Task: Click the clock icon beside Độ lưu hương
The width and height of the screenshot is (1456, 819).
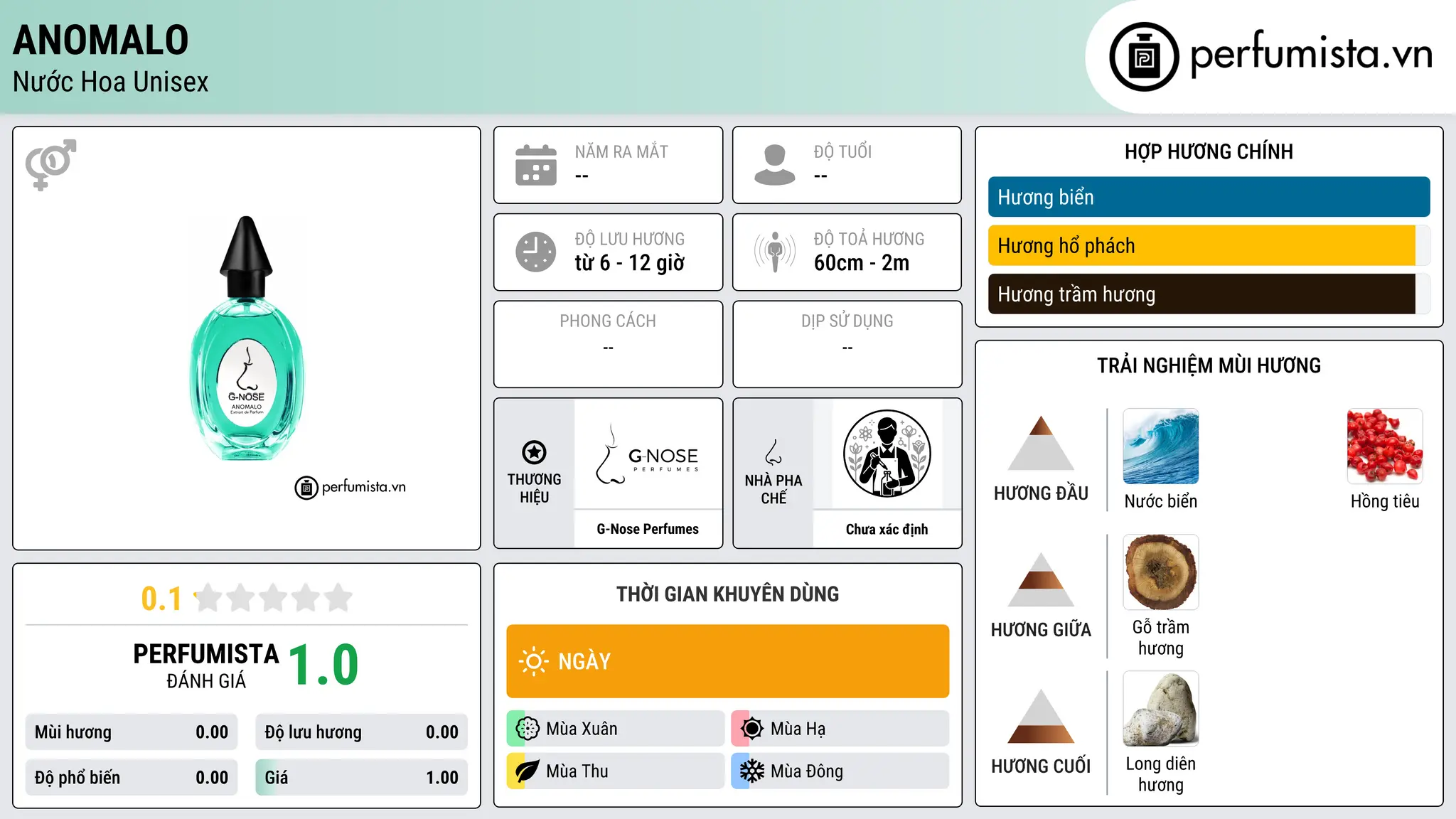Action: point(536,252)
